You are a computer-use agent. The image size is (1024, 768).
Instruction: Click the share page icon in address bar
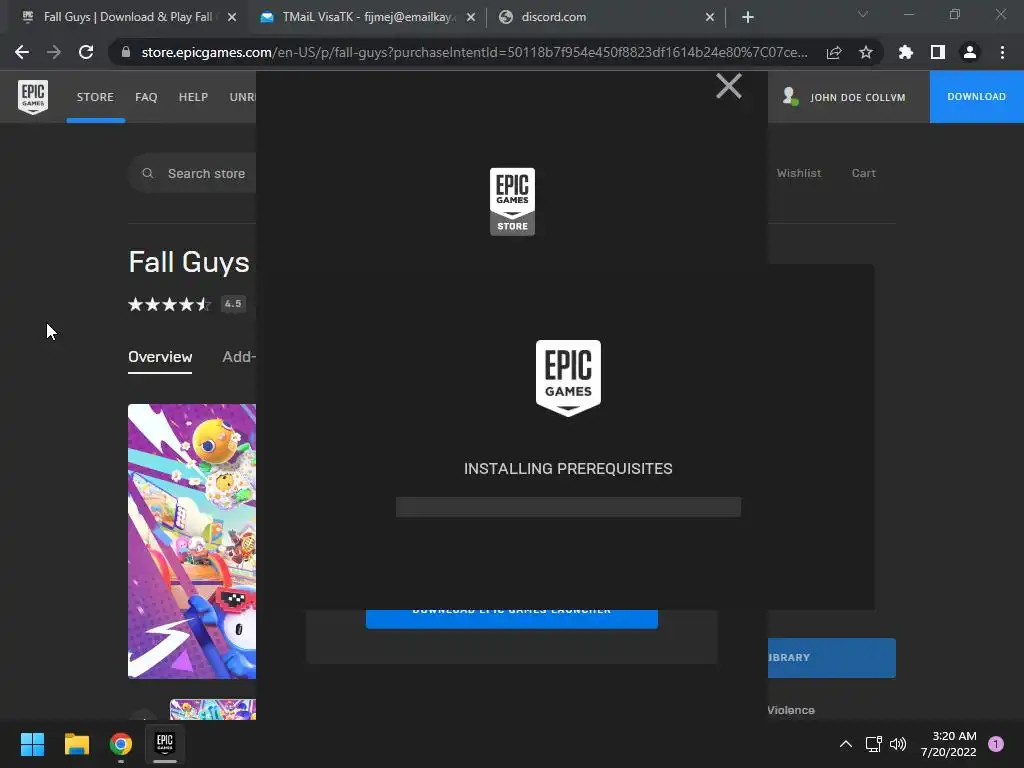(834, 52)
